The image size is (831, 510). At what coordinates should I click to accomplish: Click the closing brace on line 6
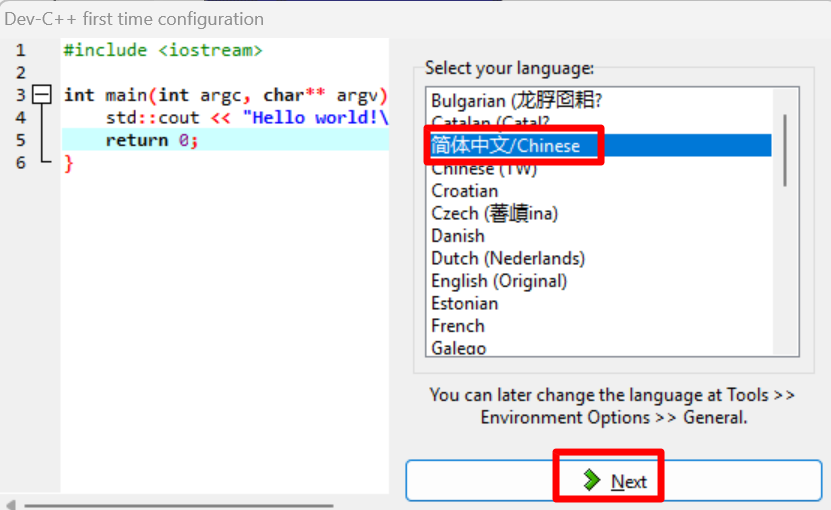pyautogui.click(x=68, y=163)
